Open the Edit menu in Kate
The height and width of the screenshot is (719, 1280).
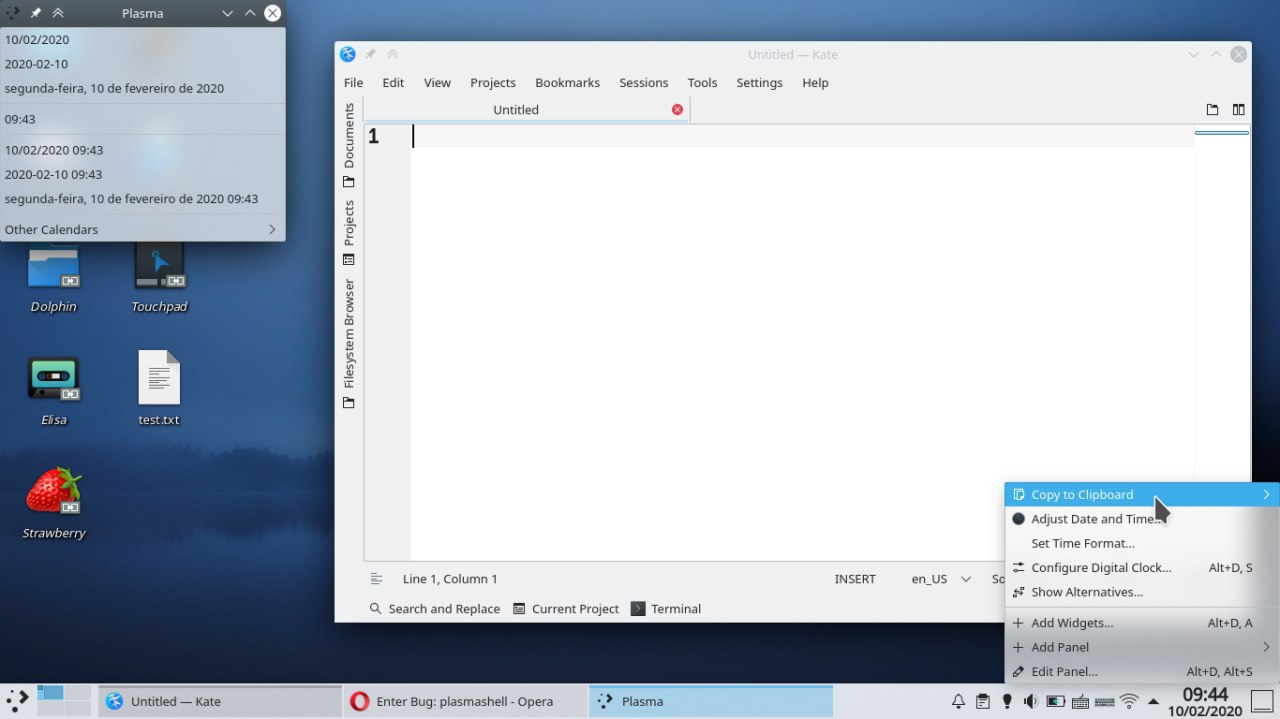pyautogui.click(x=393, y=83)
